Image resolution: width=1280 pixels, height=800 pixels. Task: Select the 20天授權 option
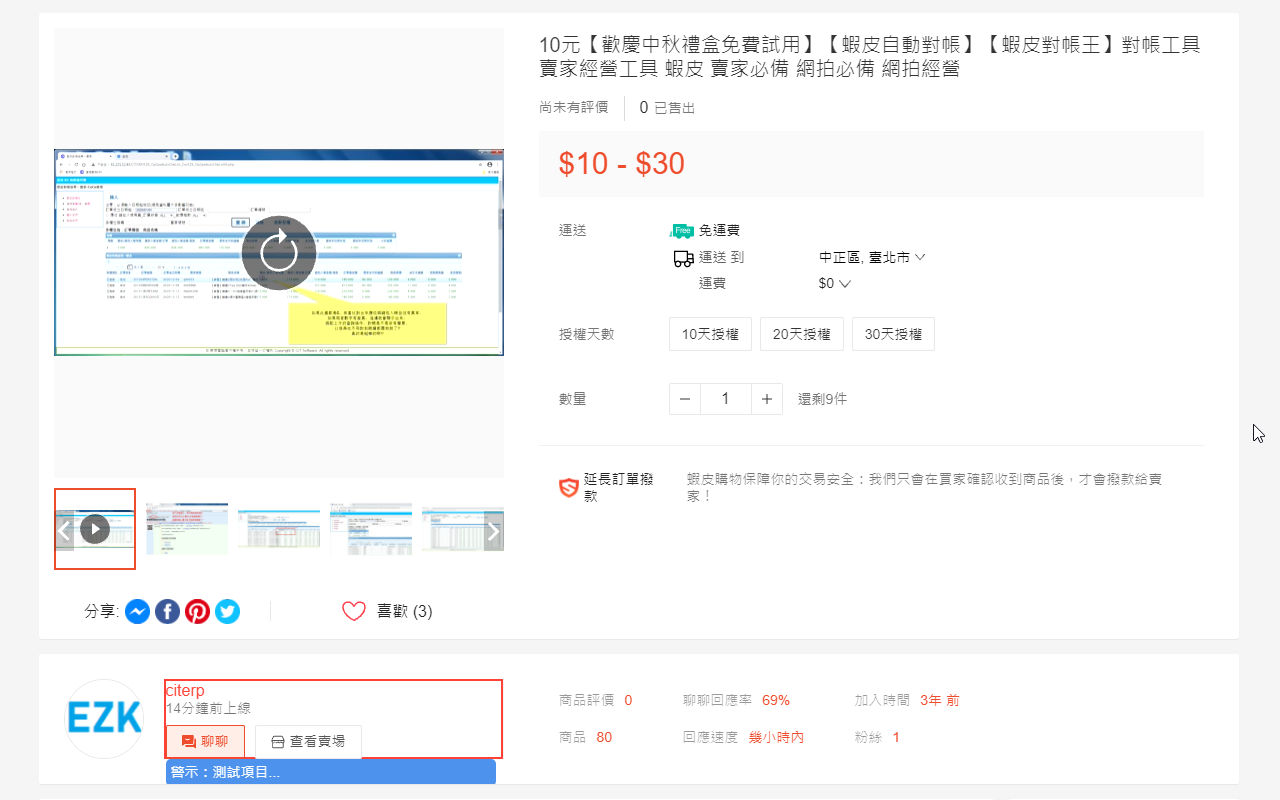pos(801,334)
